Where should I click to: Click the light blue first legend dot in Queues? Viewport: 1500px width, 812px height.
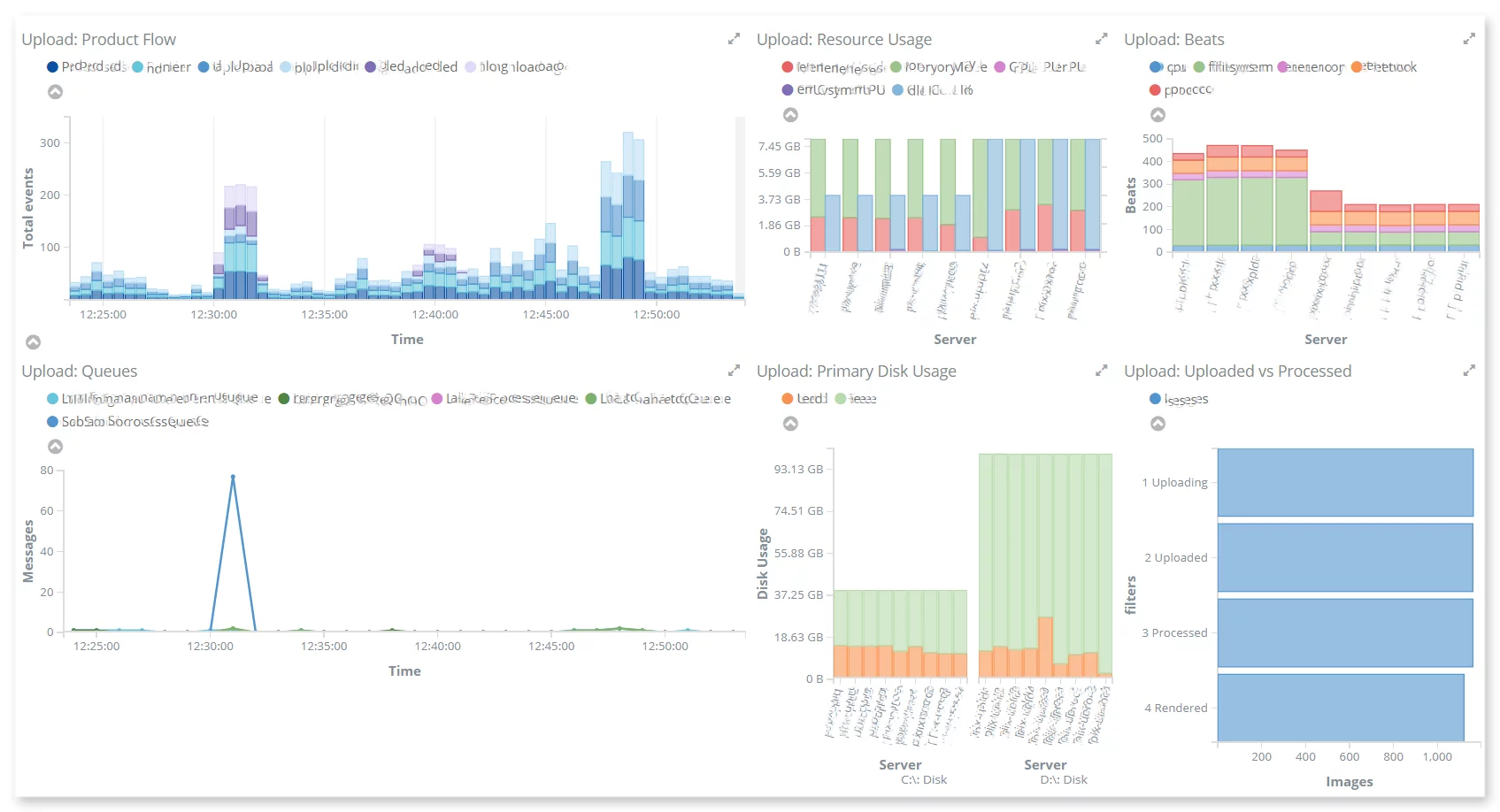click(x=52, y=399)
